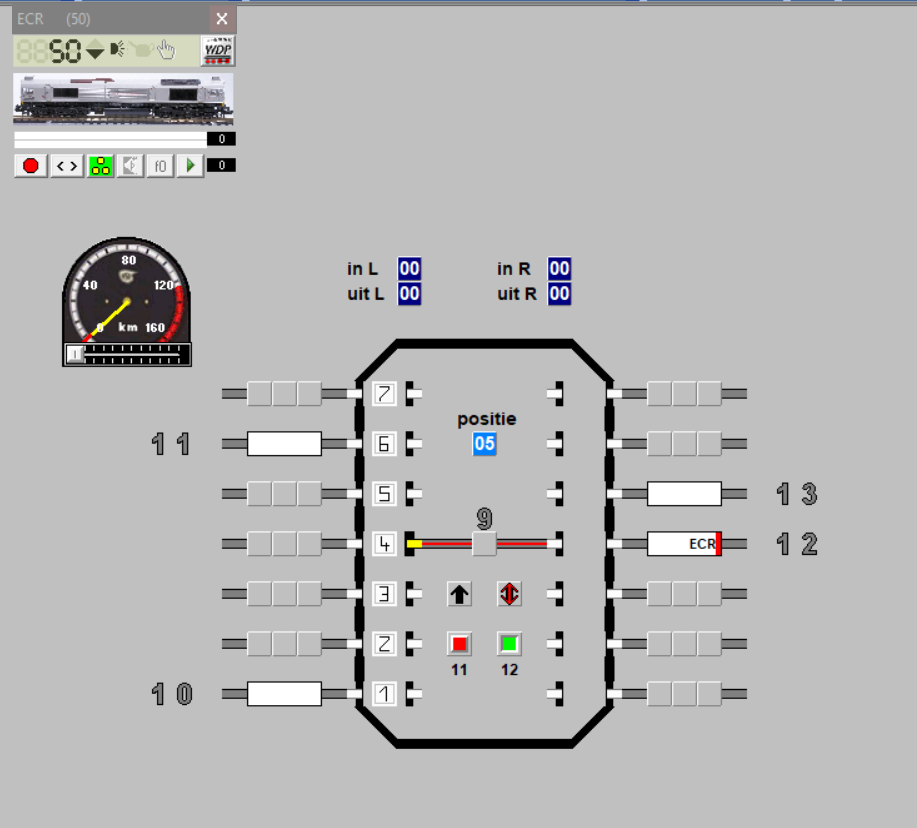The width and height of the screenshot is (917, 828).
Task: Click the grey right-side block in the track 7 row
Action: [x=684, y=394]
